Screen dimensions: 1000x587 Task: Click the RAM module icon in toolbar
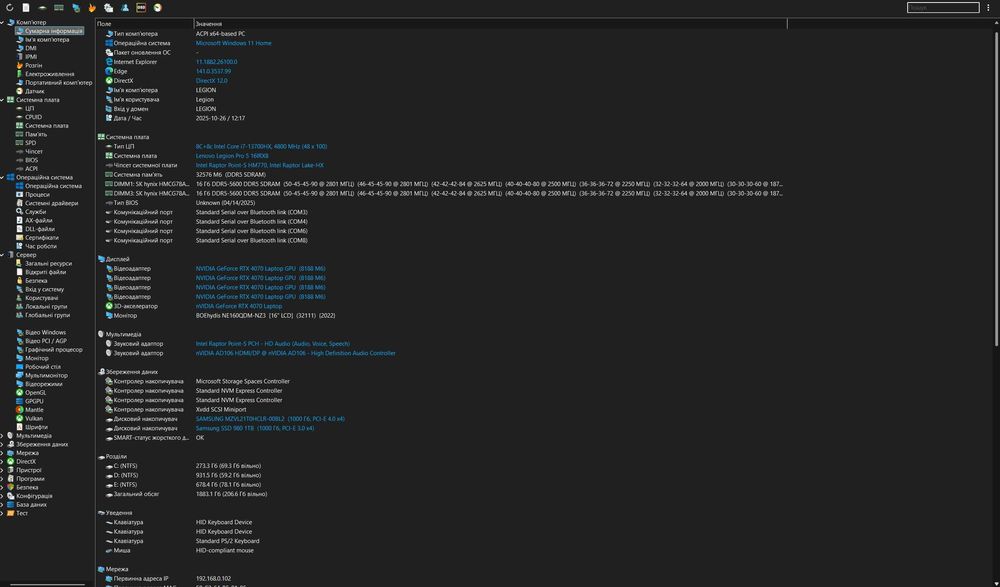(x=59, y=8)
